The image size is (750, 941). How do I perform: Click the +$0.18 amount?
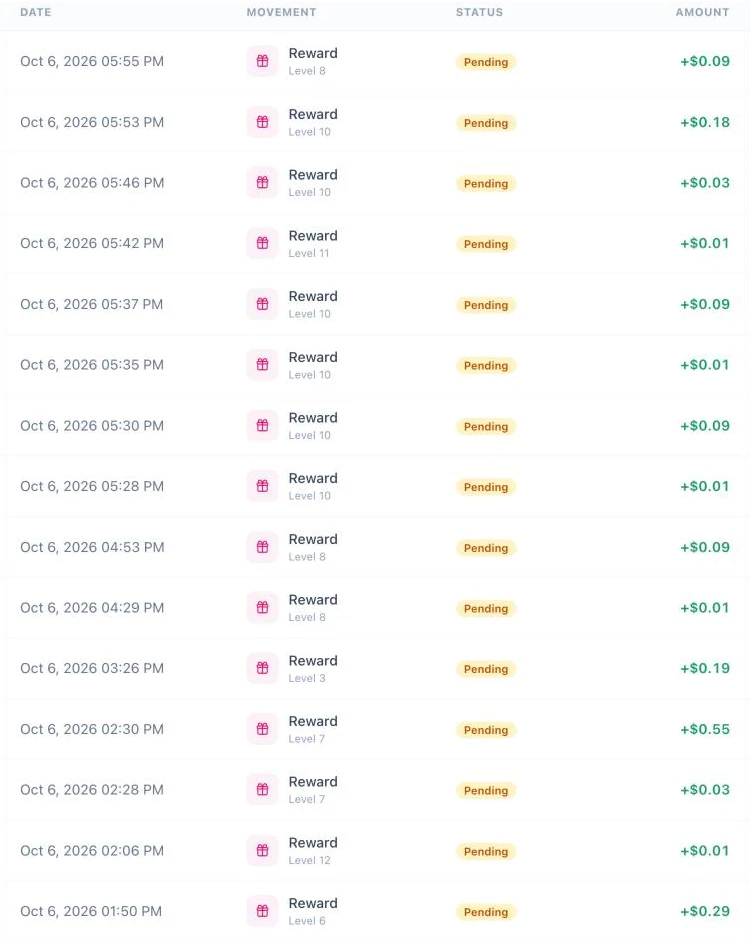point(705,122)
